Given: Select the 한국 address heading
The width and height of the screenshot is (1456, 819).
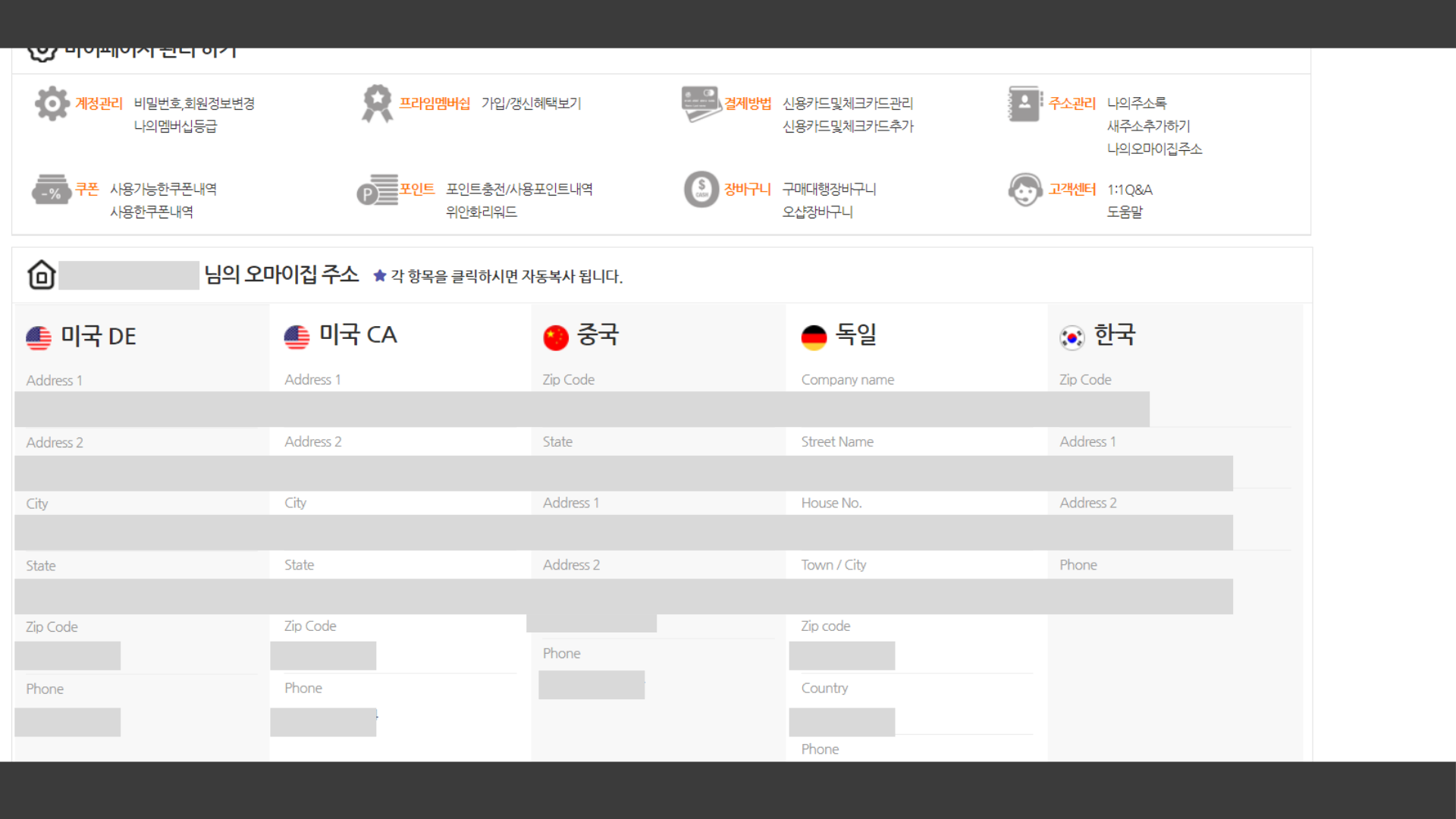Looking at the screenshot, I should pos(1115,334).
